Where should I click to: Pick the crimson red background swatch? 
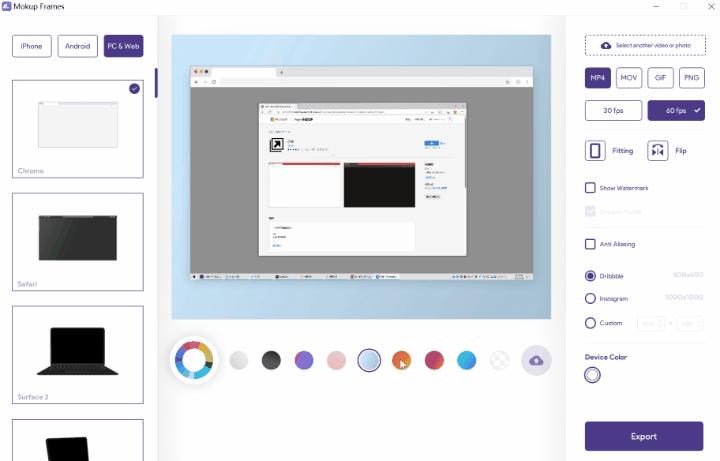tap(434, 360)
